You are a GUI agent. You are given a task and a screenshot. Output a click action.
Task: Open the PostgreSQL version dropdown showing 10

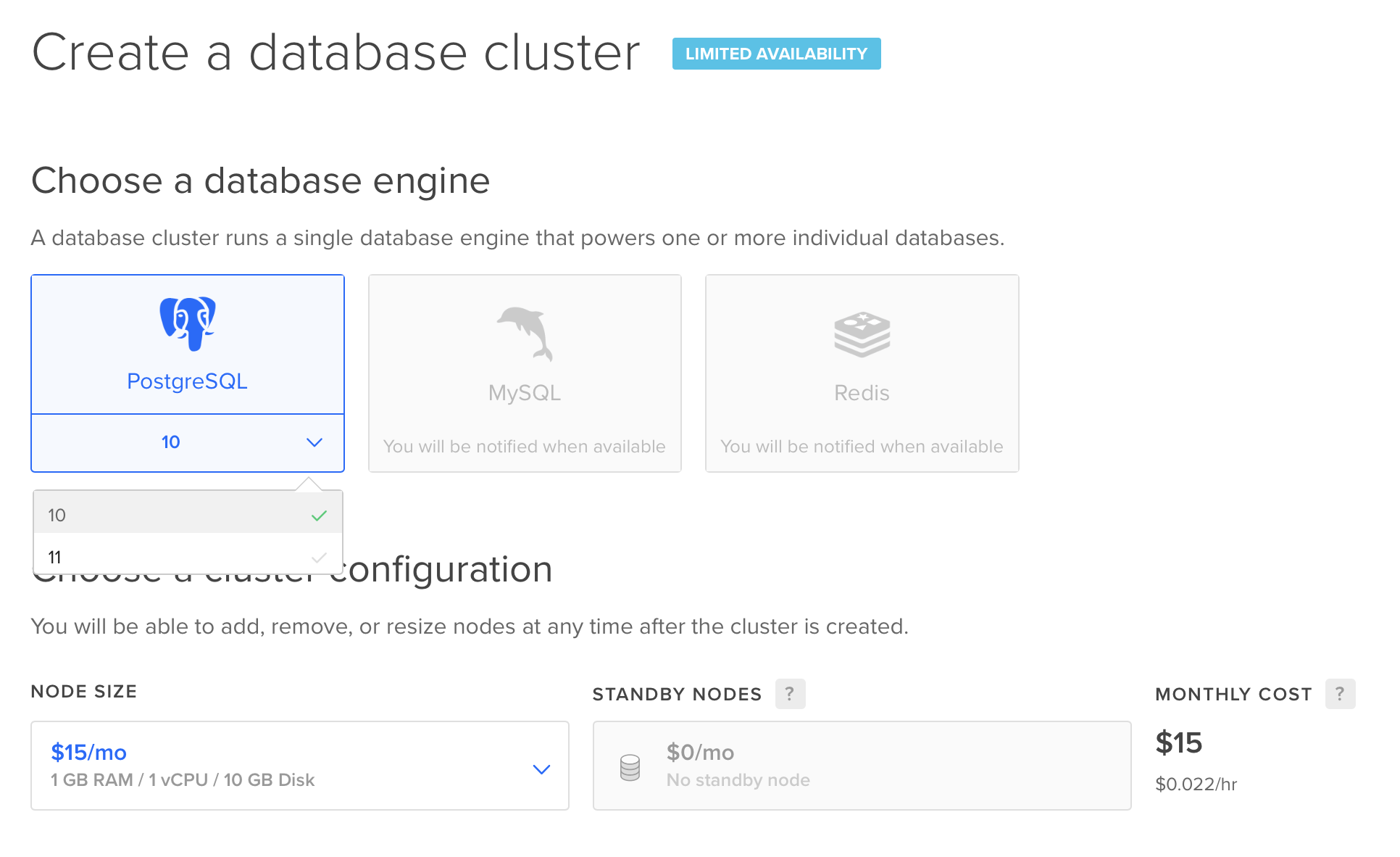(188, 443)
